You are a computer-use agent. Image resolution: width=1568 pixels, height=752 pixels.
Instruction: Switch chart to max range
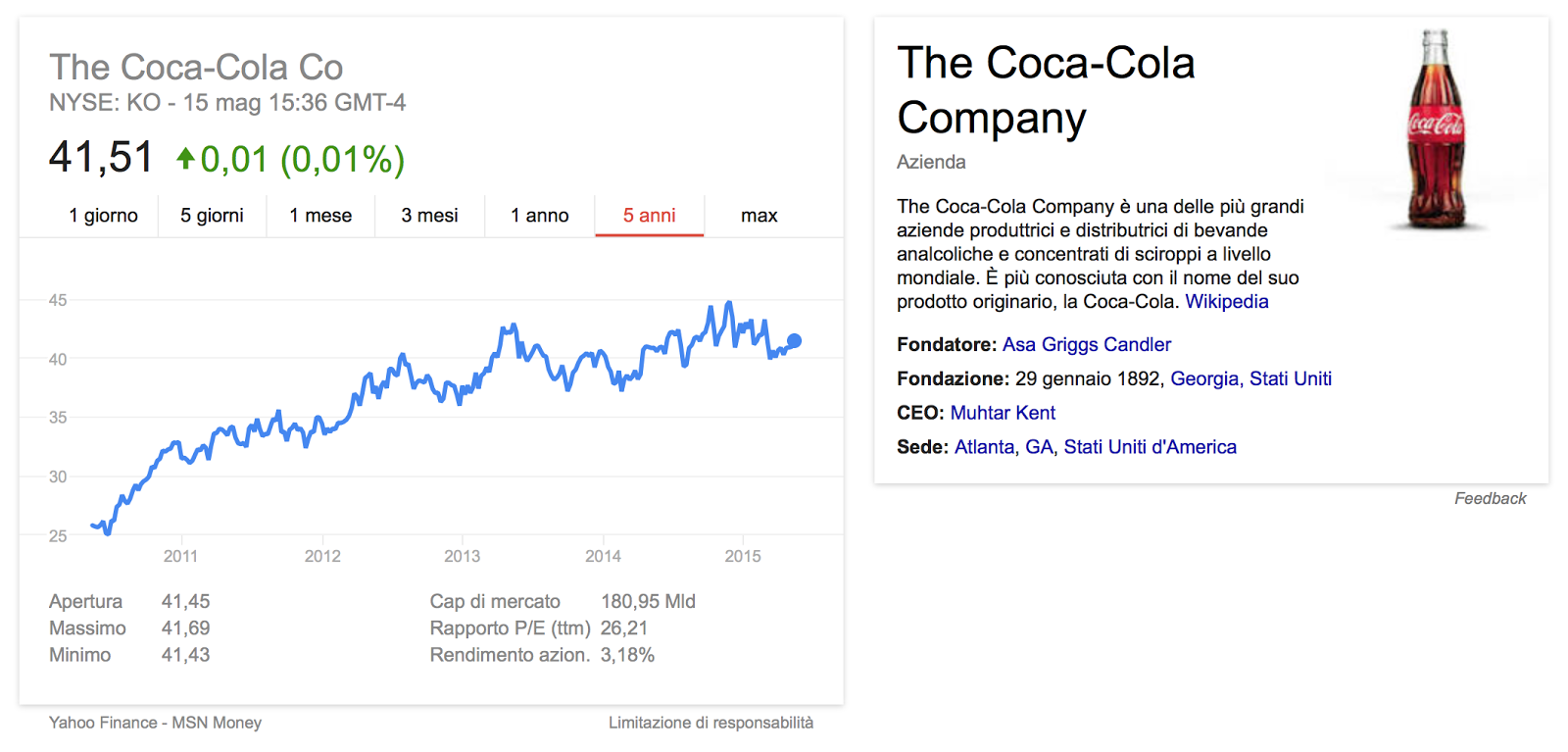pos(759,216)
